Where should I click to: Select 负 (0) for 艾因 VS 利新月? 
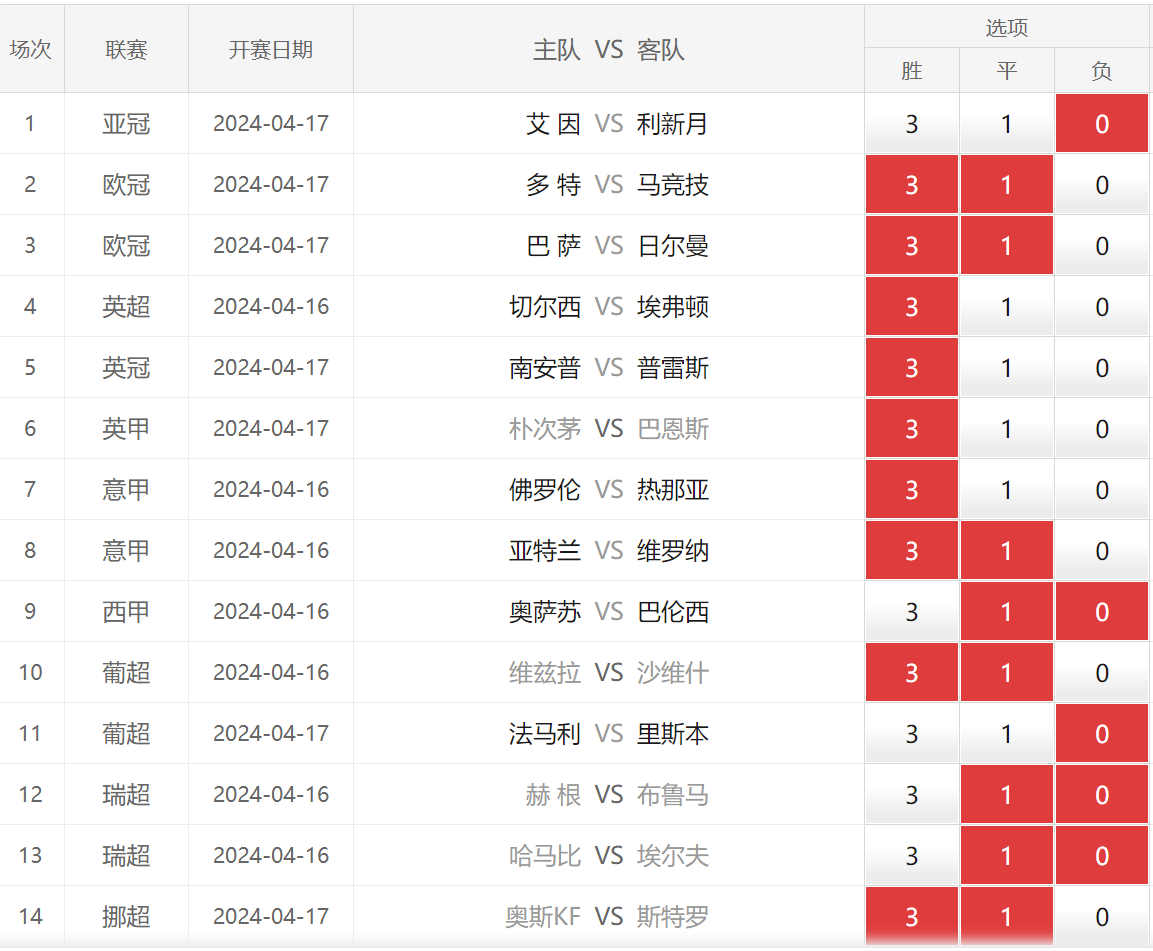point(1102,124)
